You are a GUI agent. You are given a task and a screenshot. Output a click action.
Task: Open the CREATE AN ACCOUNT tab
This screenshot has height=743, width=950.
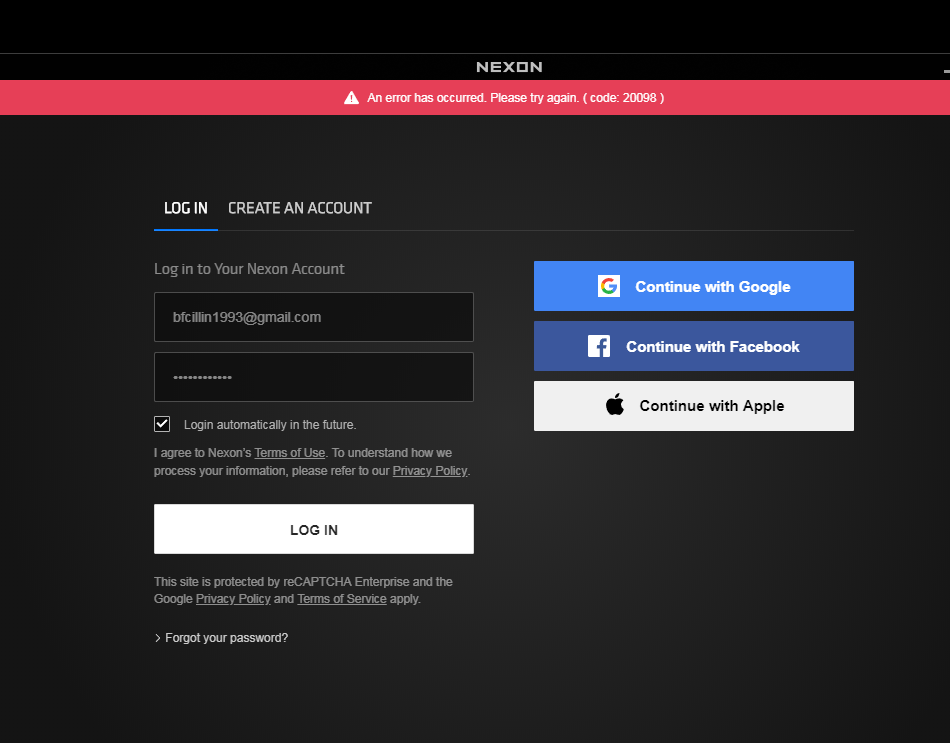[300, 208]
